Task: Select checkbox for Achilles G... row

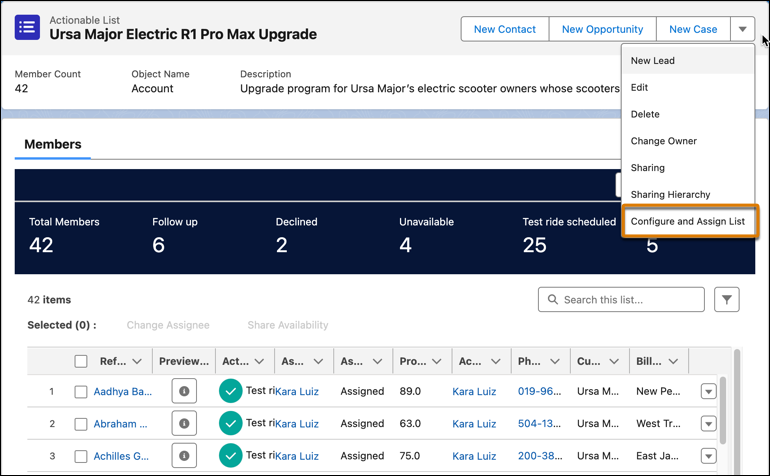Action: 81,456
